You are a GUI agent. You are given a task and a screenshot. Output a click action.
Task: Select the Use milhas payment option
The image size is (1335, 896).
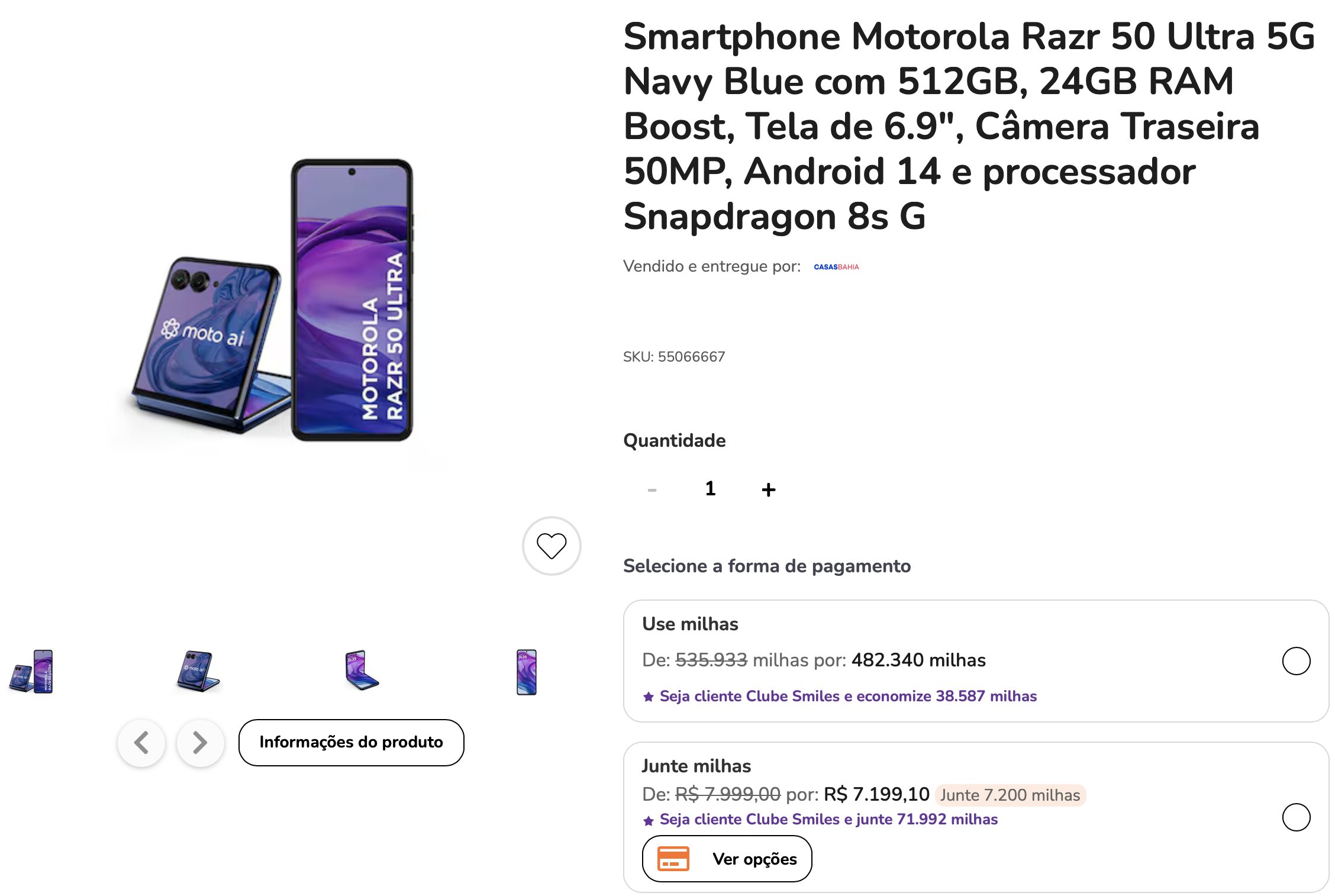[x=1296, y=661]
